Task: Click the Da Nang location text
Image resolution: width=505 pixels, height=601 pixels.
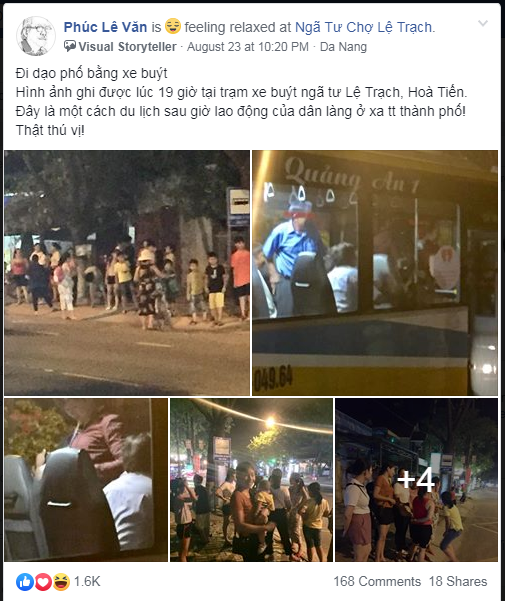Action: (x=343, y=47)
